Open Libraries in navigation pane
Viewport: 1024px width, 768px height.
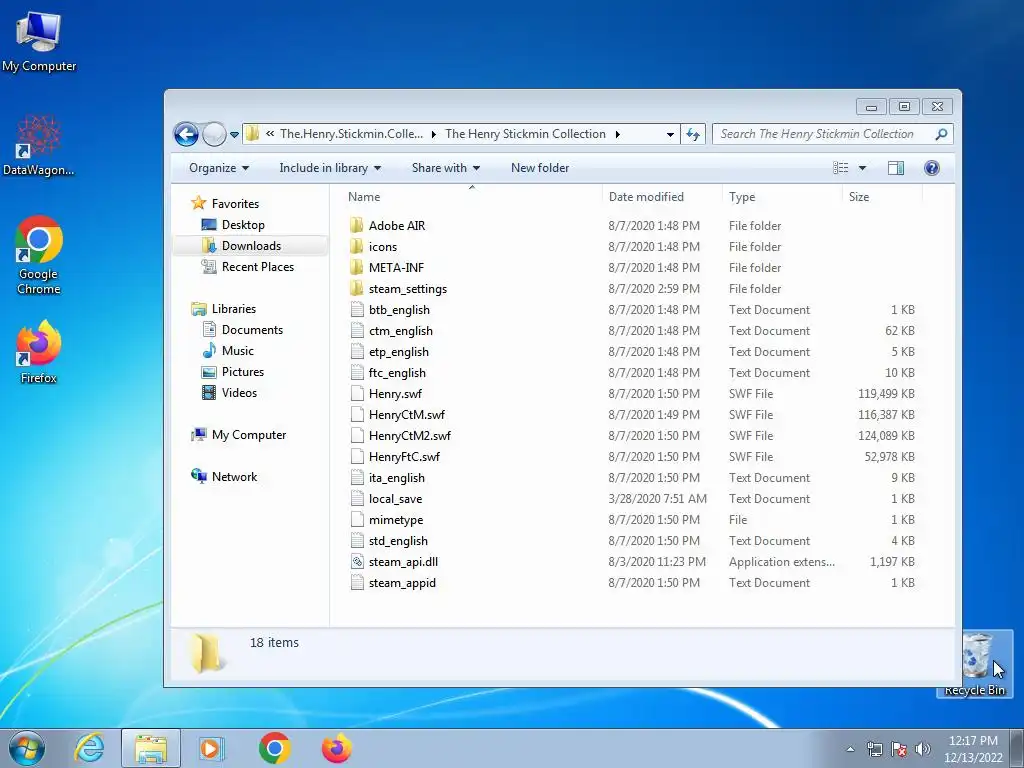coord(233,309)
